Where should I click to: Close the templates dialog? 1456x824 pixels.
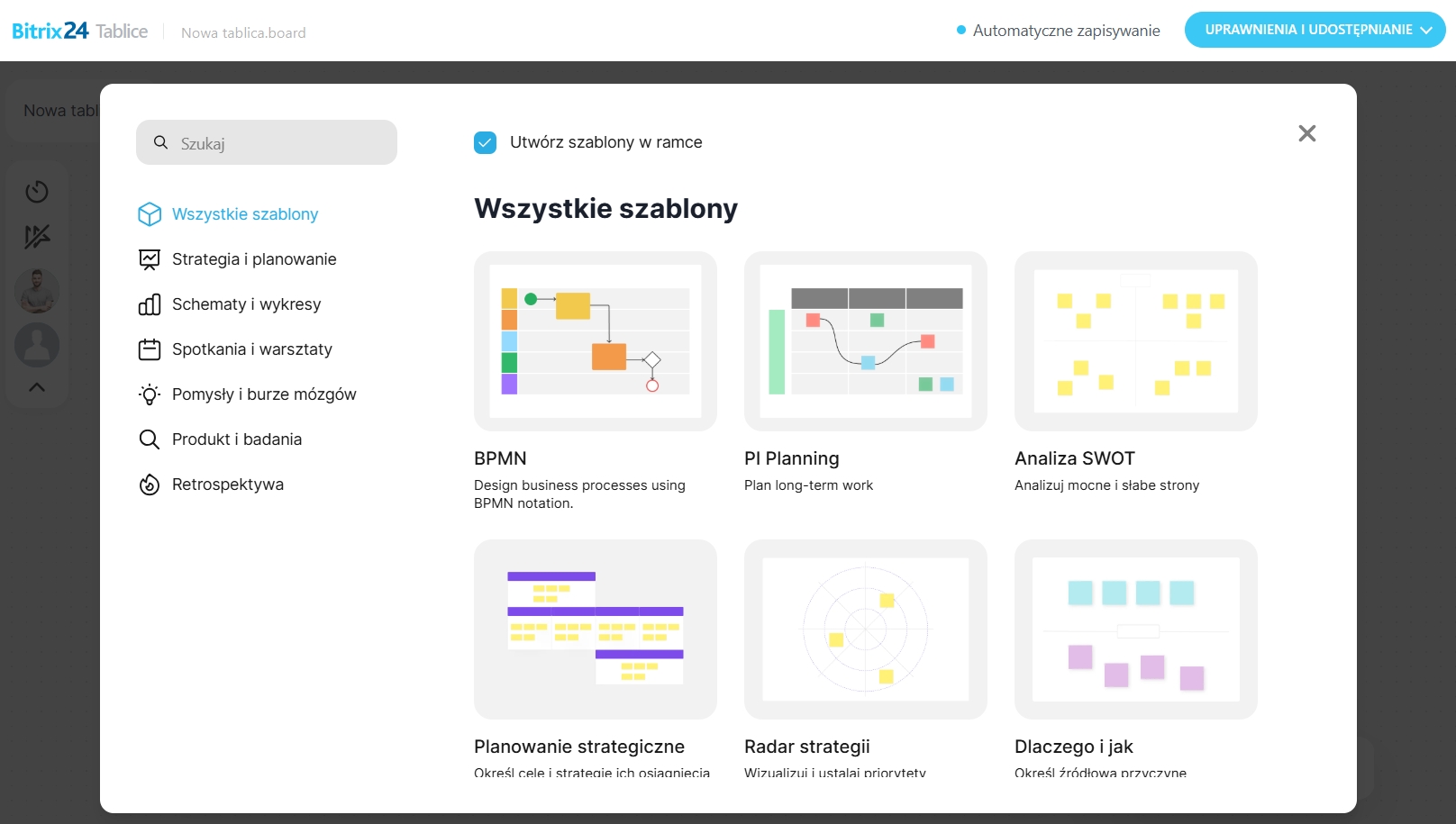(x=1306, y=133)
